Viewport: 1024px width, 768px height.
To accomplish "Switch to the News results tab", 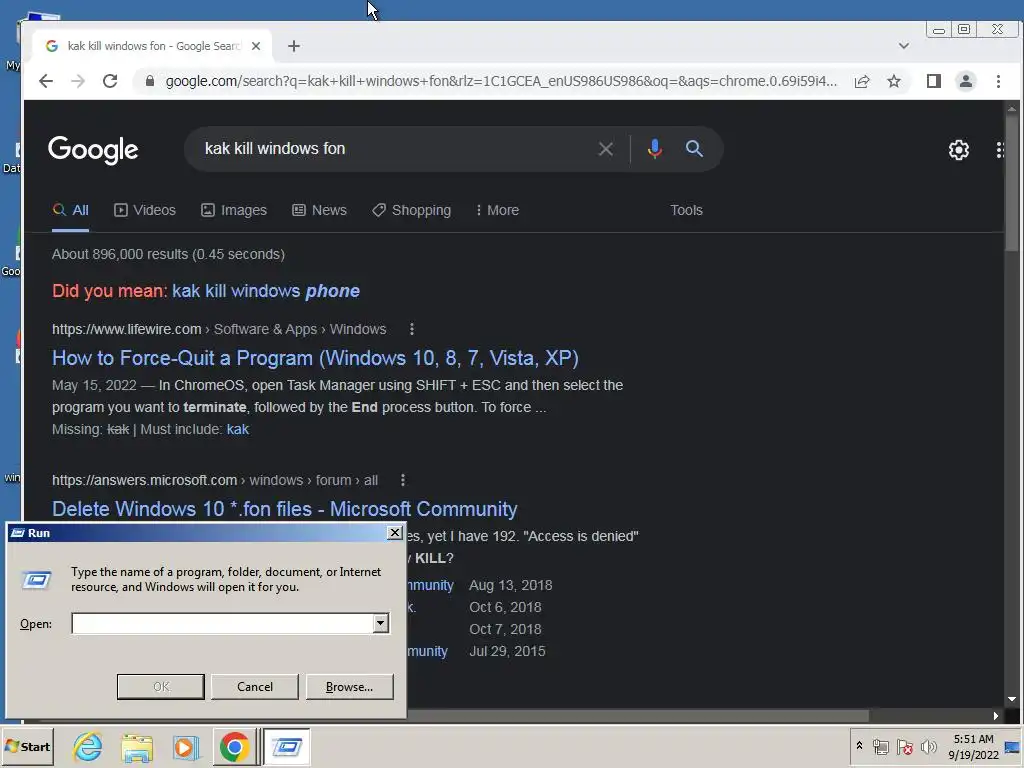I will coord(319,210).
